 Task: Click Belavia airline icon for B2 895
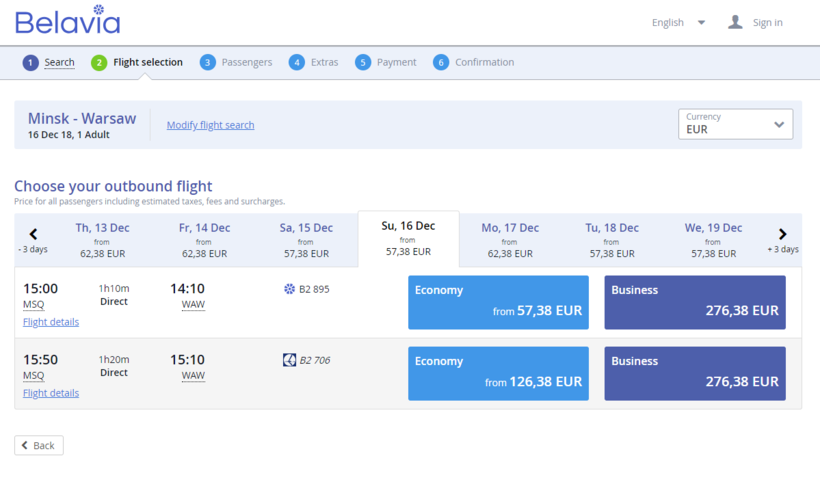coord(290,289)
